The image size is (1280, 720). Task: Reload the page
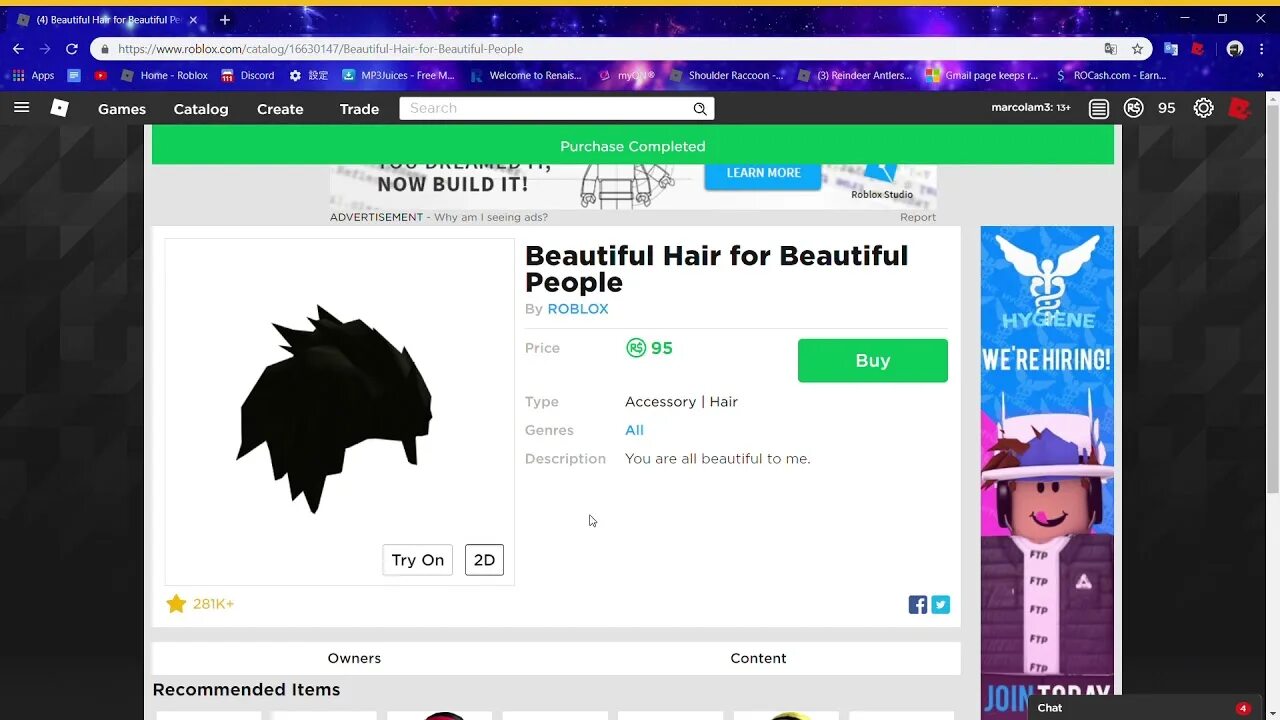[72, 49]
